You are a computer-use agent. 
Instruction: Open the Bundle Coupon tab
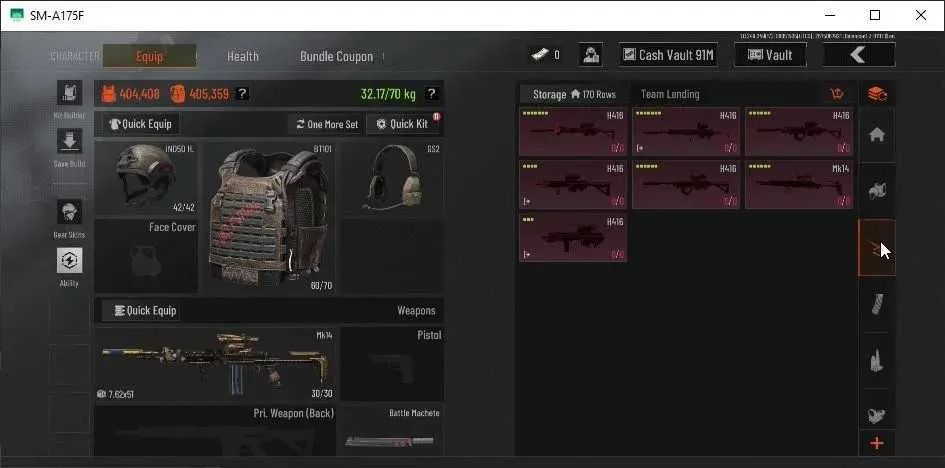(x=336, y=56)
